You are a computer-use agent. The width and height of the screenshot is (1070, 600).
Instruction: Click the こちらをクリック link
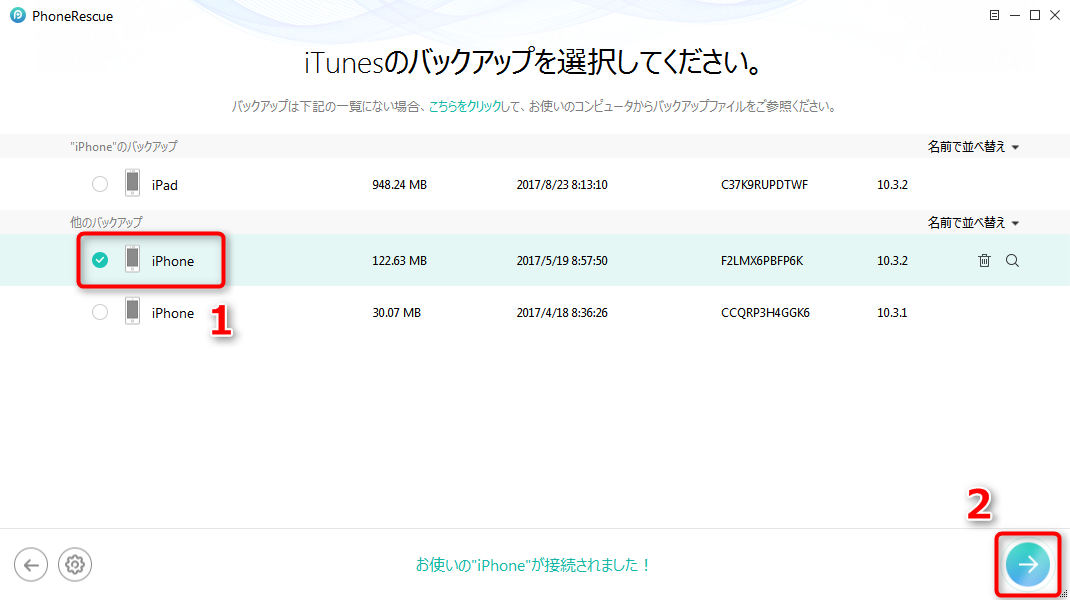coord(465,106)
